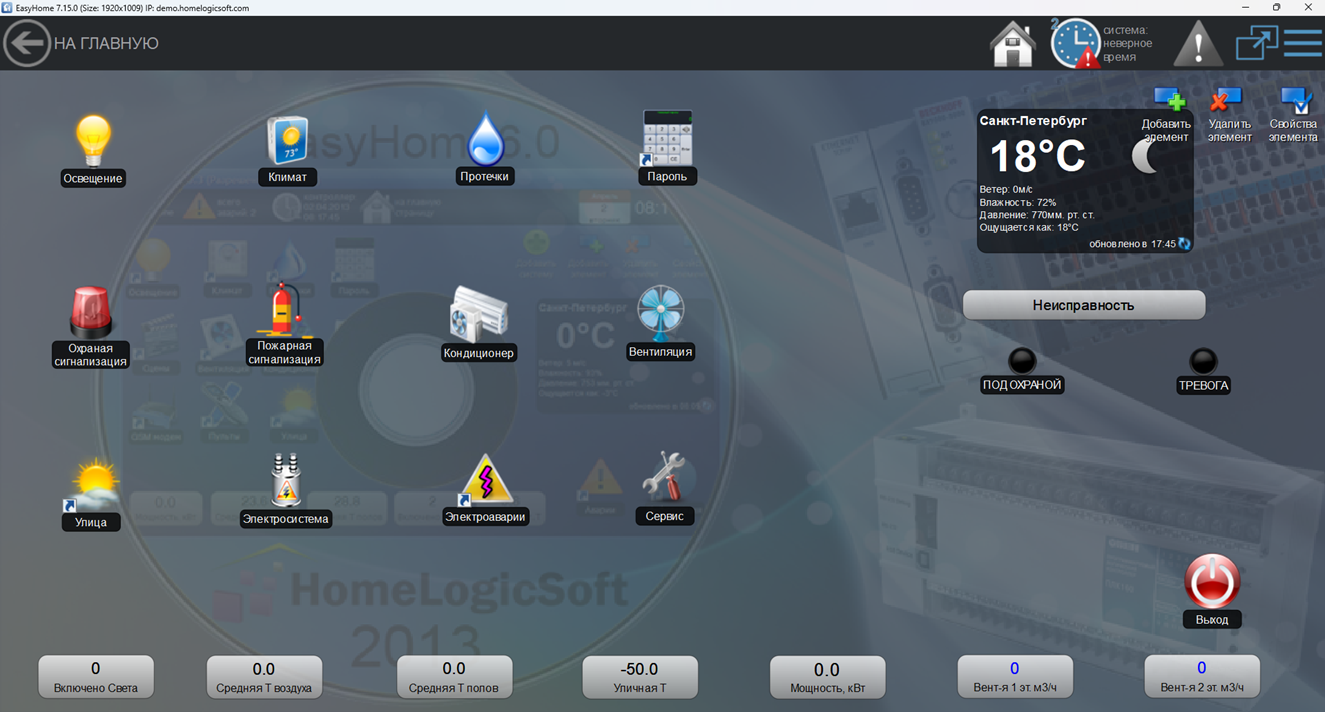
Task: Open the hamburger menu in top bar
Action: click(1303, 44)
